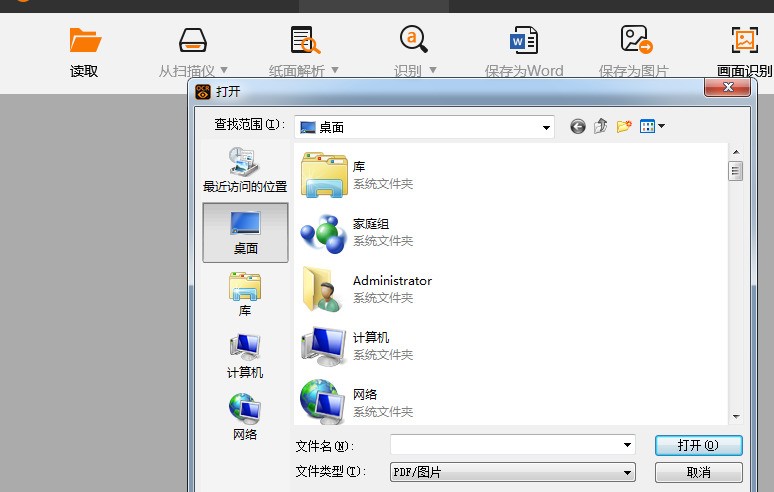
Task: Go up one level icon in dialog
Action: tap(601, 126)
